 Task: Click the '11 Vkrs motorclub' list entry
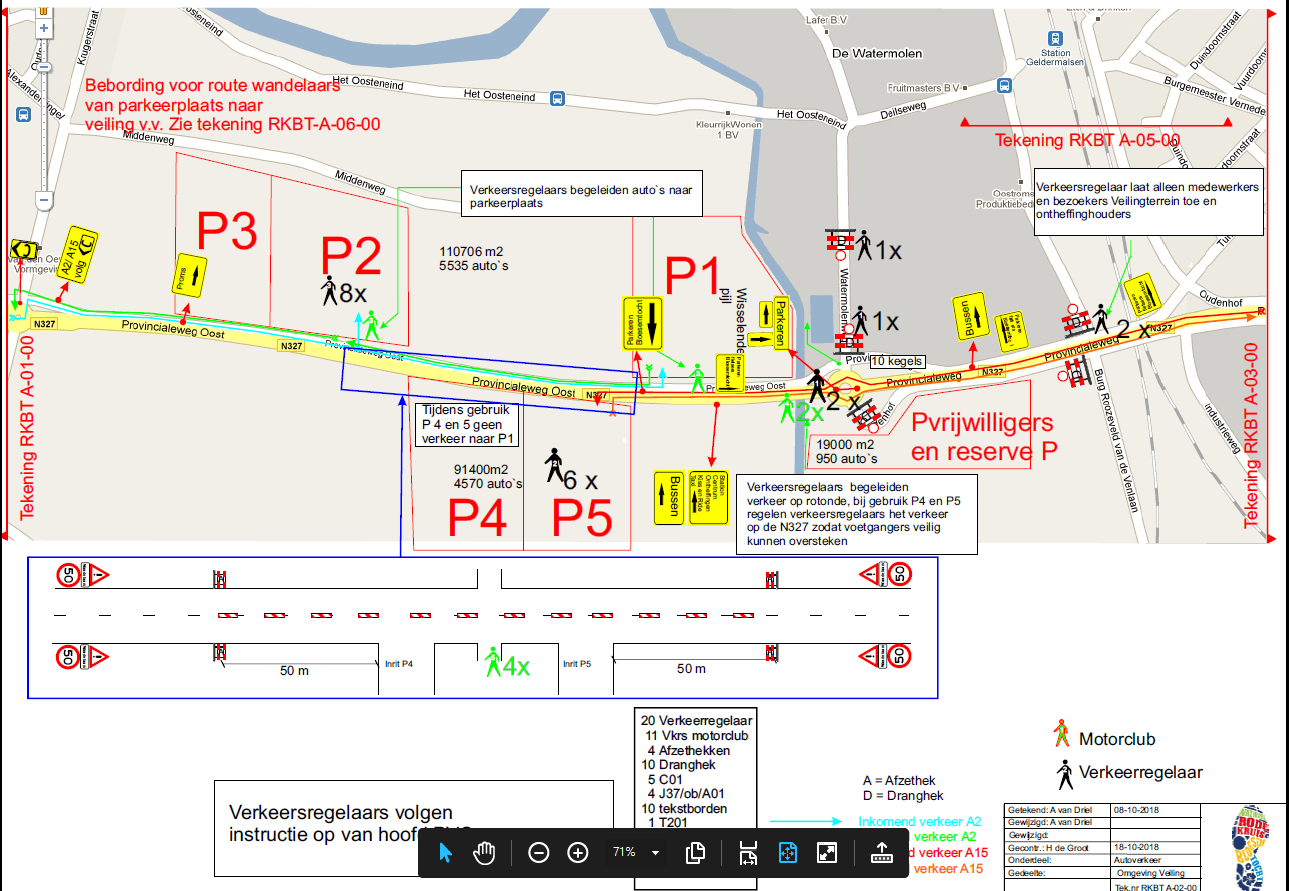point(697,735)
